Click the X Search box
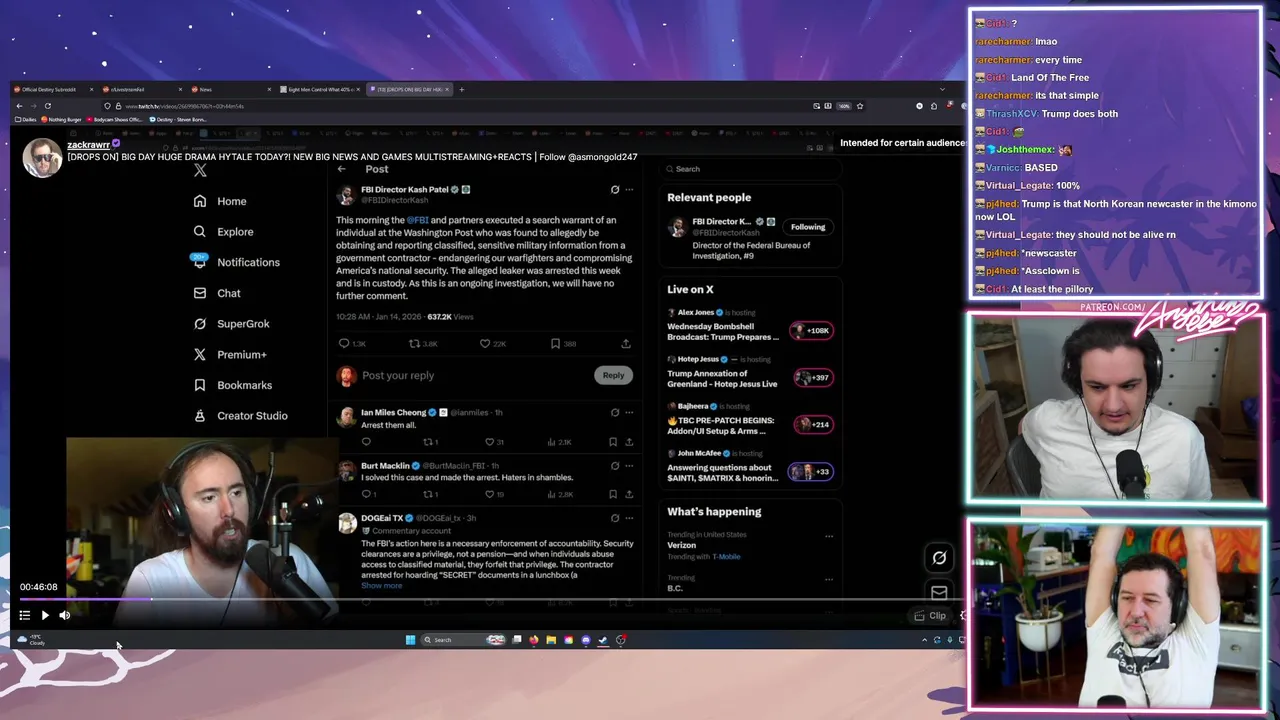 pos(749,169)
